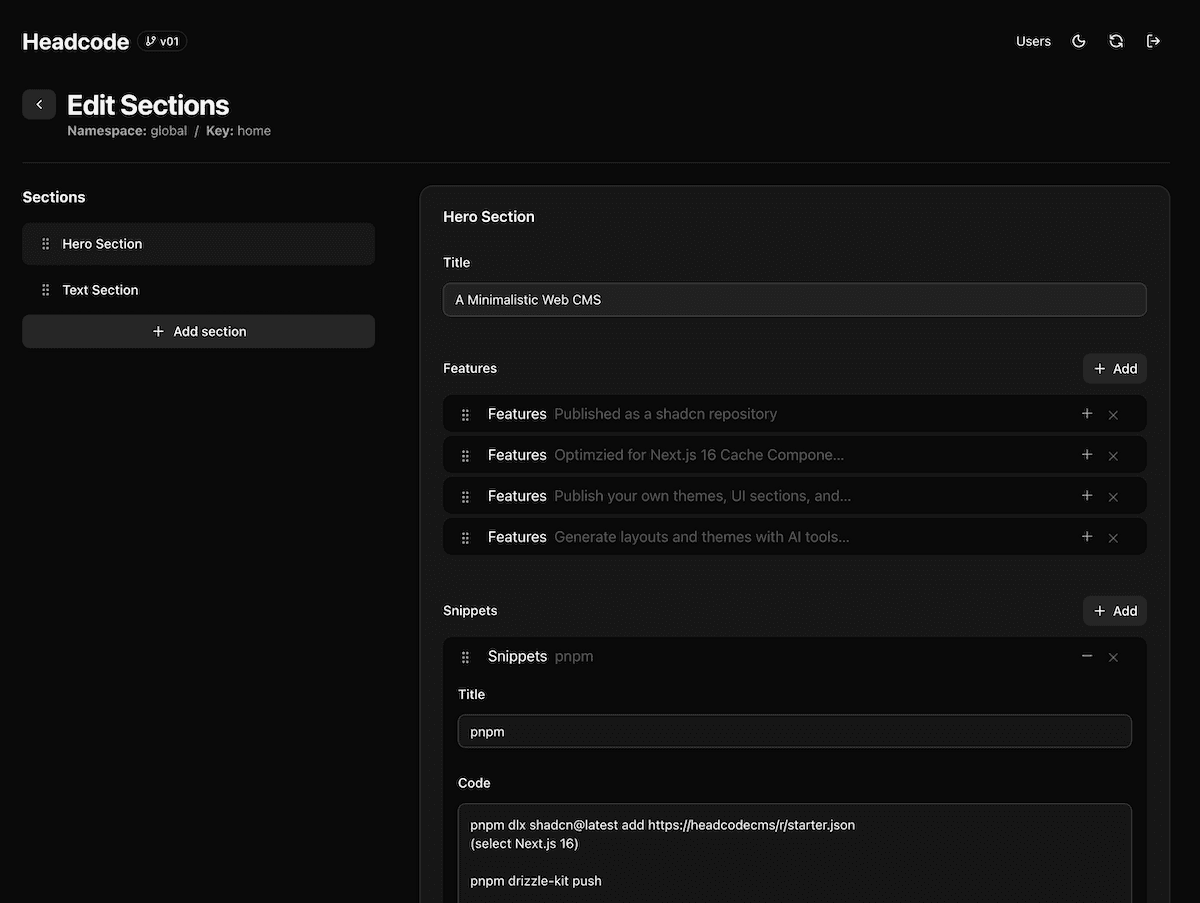Click the v01 version badge
Image resolution: width=1200 pixels, height=903 pixels.
162,41
